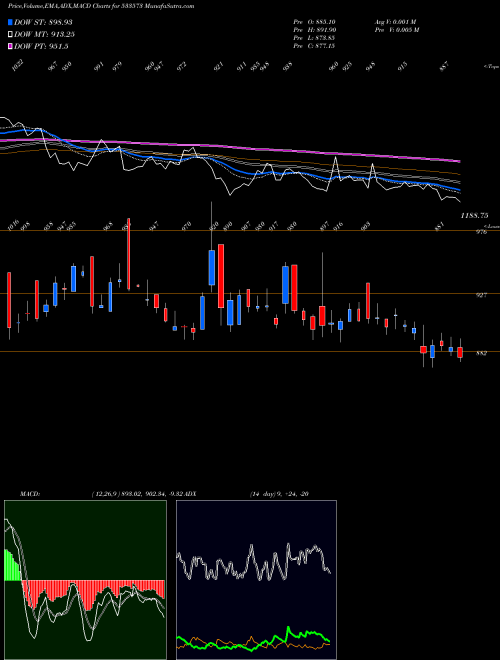
Task: Click the chart title mentioning MunafaSutra.com
Action: (101, 6)
